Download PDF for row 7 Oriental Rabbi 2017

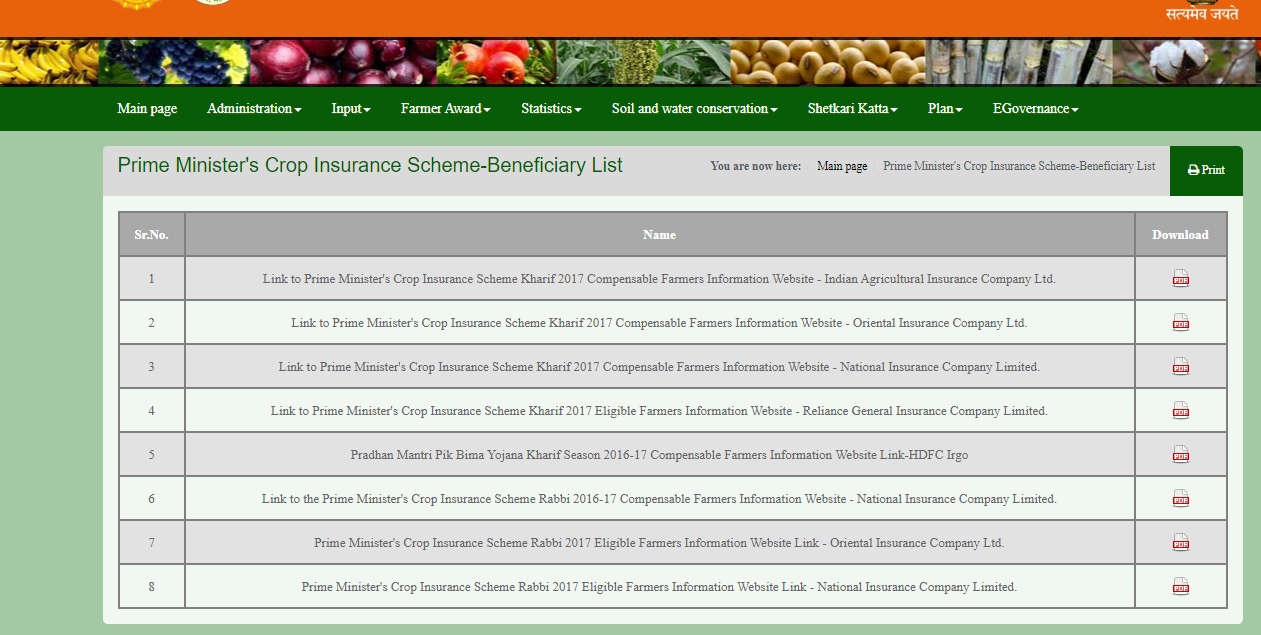[x=1180, y=543]
